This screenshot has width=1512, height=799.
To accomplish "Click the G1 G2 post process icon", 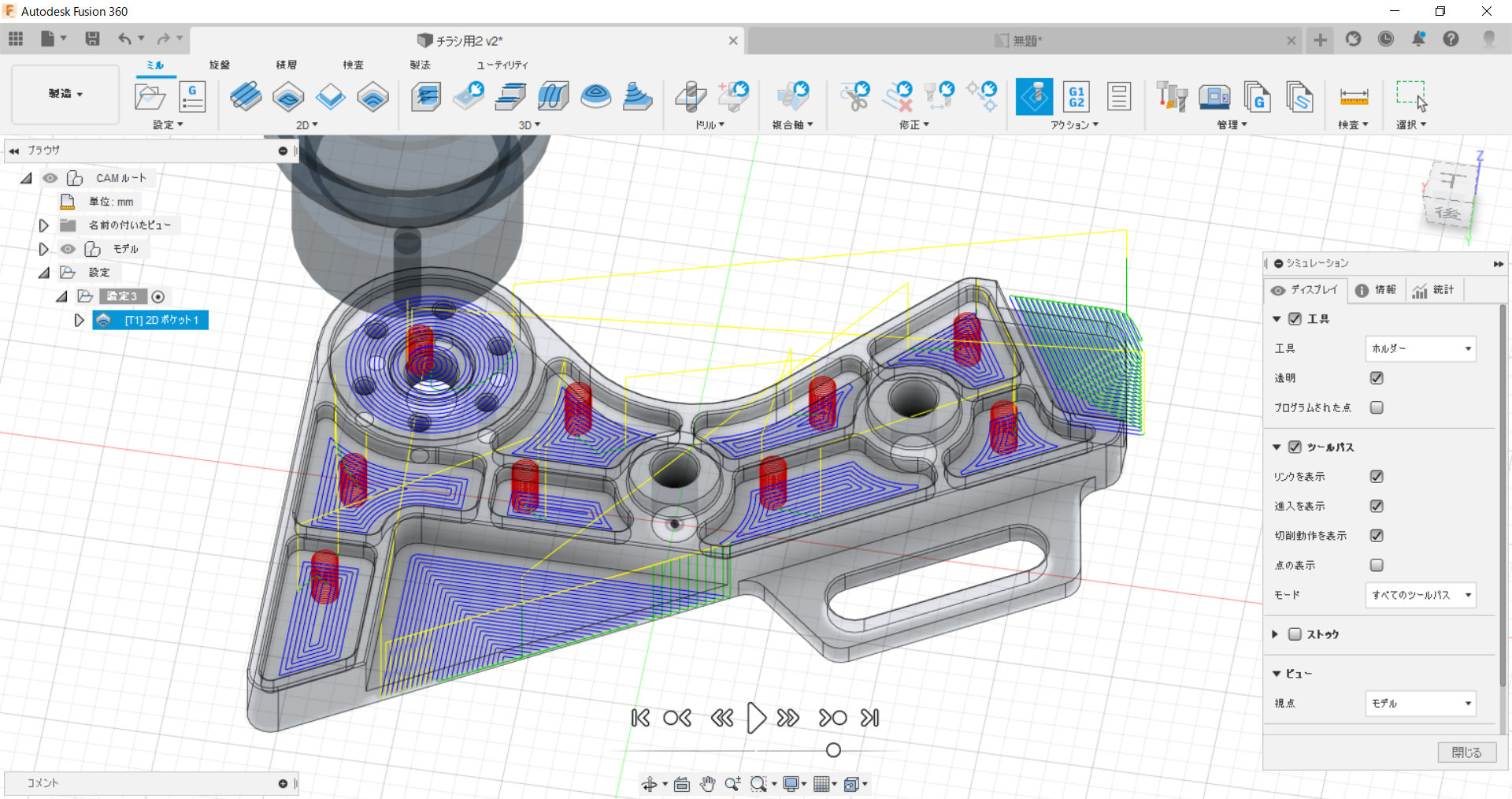I will click(x=1077, y=97).
